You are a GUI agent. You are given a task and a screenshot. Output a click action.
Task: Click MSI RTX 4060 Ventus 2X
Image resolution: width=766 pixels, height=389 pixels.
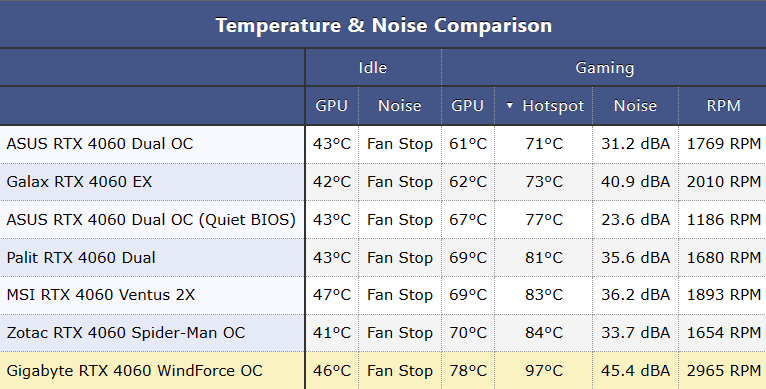tap(101, 295)
